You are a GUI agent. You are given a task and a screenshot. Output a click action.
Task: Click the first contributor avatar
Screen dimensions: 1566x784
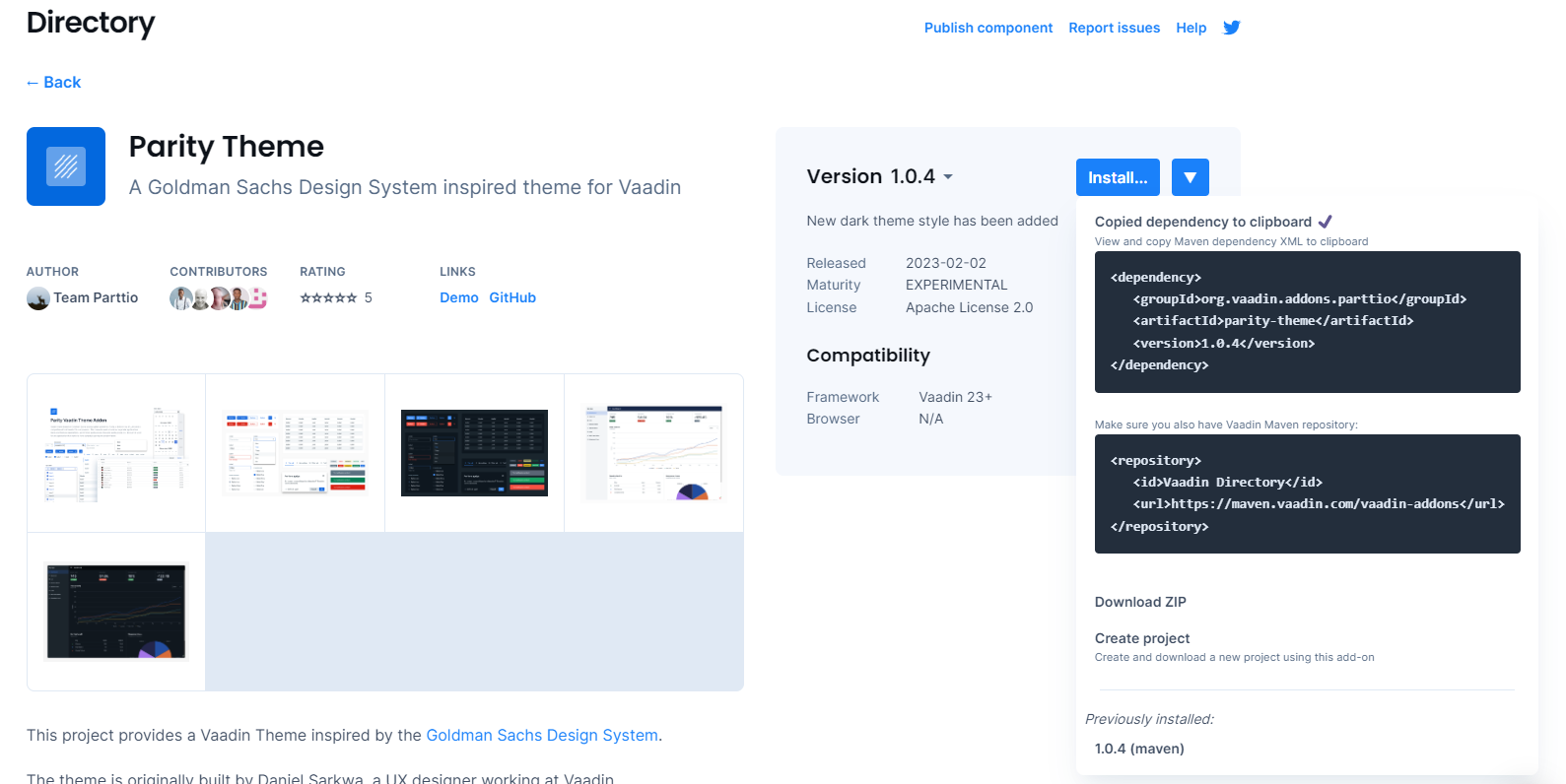(180, 298)
